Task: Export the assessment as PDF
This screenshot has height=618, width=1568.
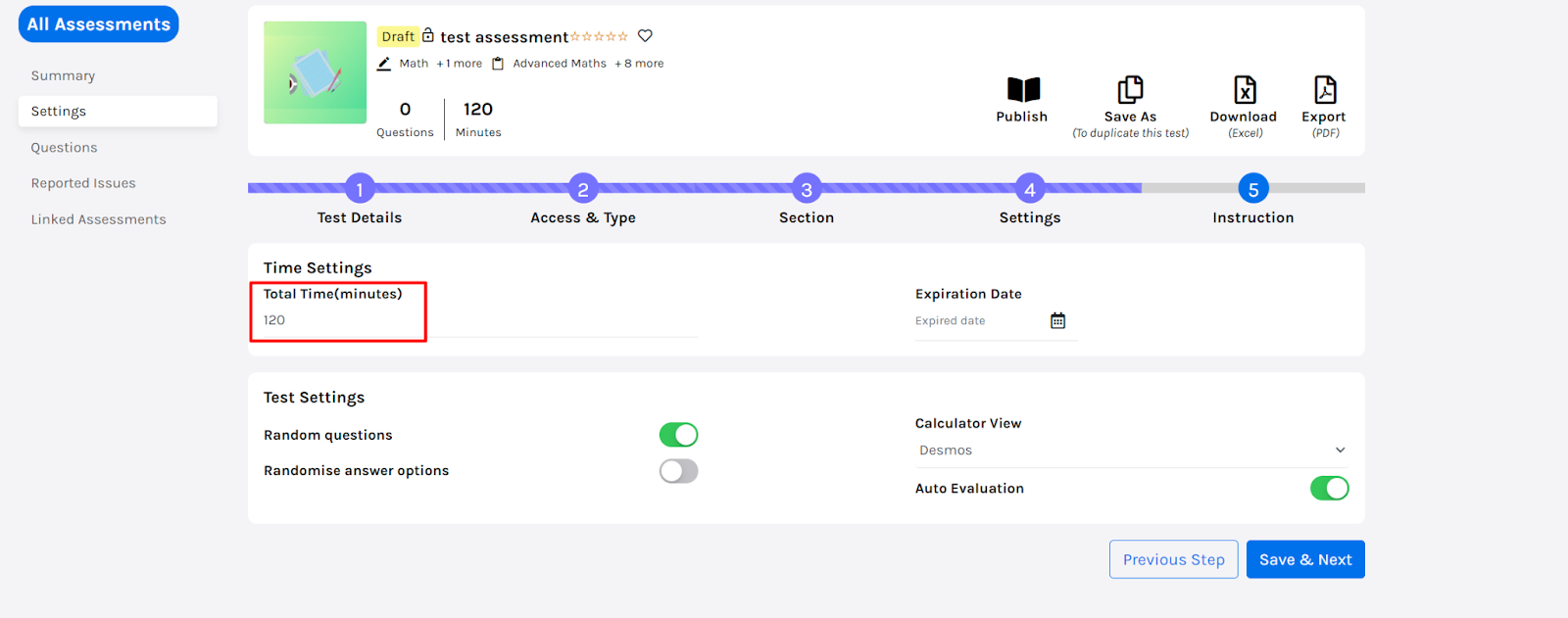Action: pyautogui.click(x=1324, y=90)
